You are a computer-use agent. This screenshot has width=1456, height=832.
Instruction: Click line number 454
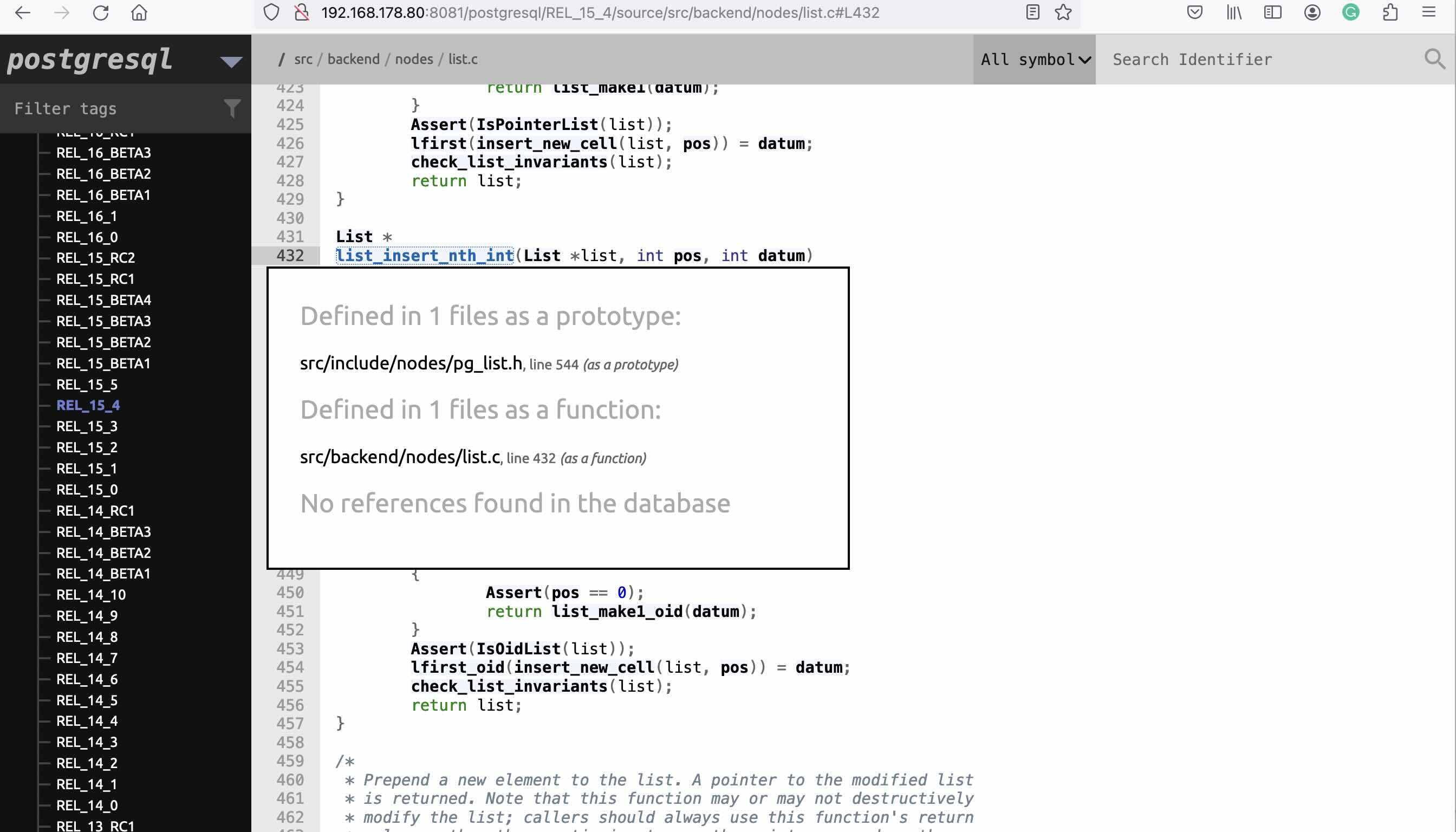290,667
